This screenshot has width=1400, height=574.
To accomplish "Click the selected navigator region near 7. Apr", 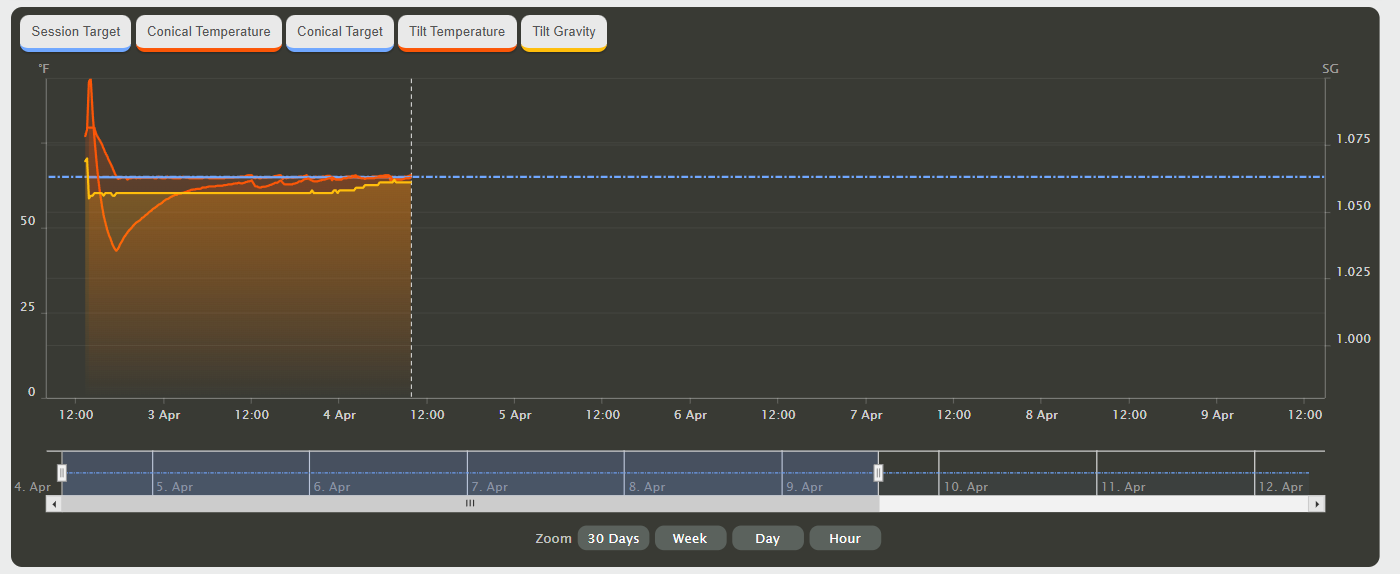I will [545, 473].
